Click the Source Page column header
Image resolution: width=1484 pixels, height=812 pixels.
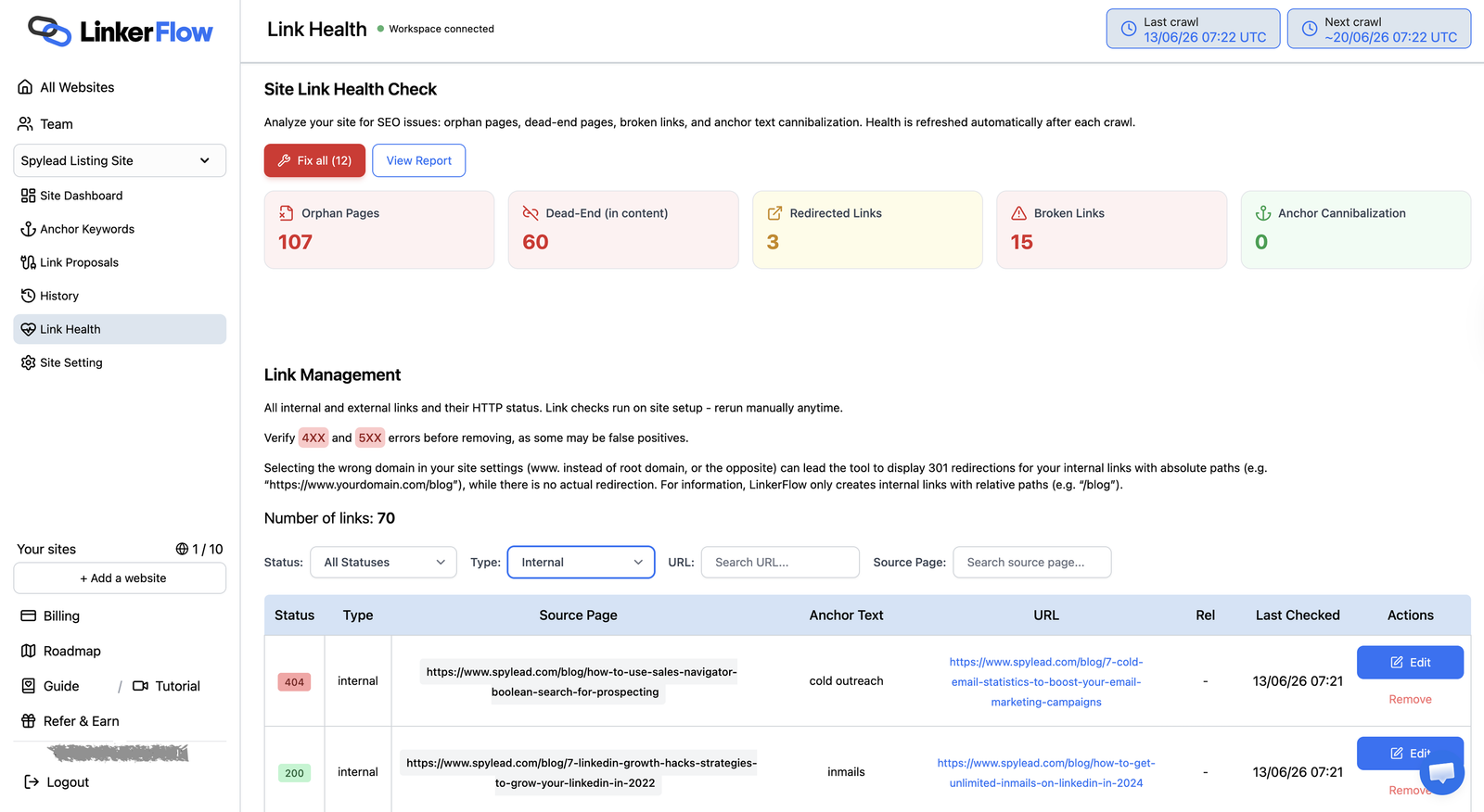click(x=578, y=615)
